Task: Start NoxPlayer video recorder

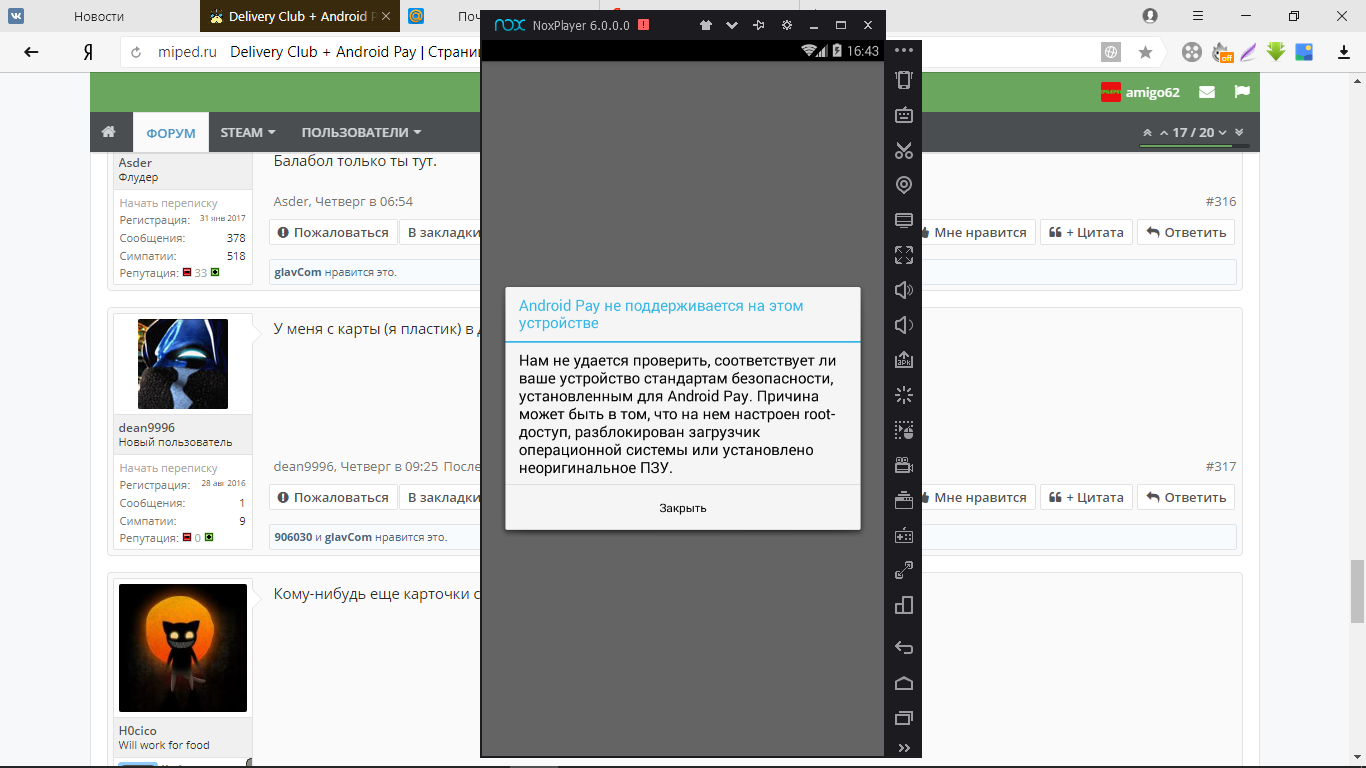Action: click(904, 465)
